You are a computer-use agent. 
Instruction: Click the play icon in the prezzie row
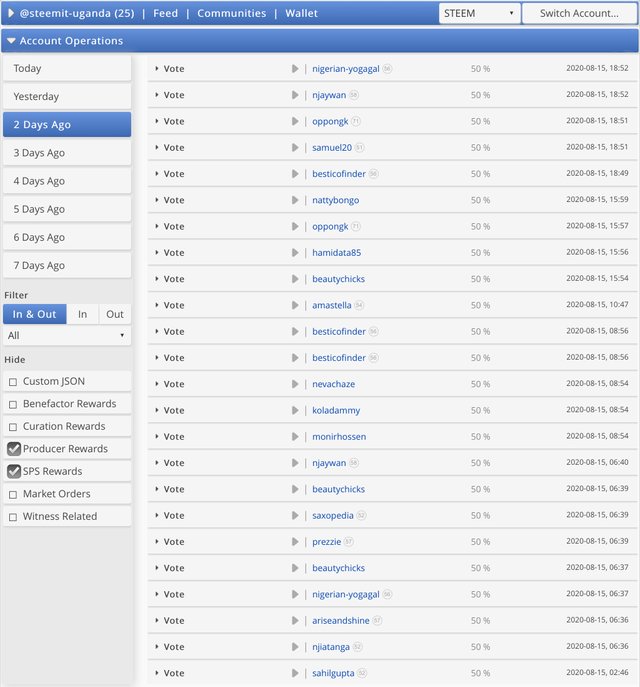(x=295, y=542)
